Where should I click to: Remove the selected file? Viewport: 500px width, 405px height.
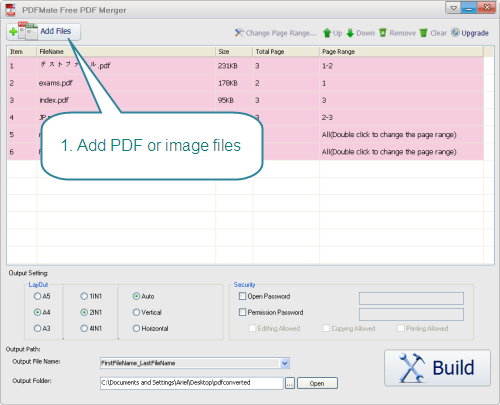[397, 33]
